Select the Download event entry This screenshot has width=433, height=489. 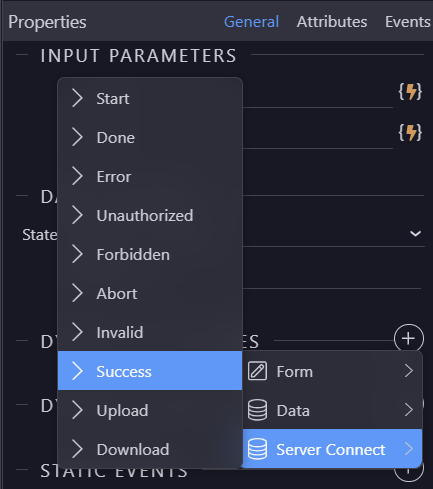pos(150,449)
